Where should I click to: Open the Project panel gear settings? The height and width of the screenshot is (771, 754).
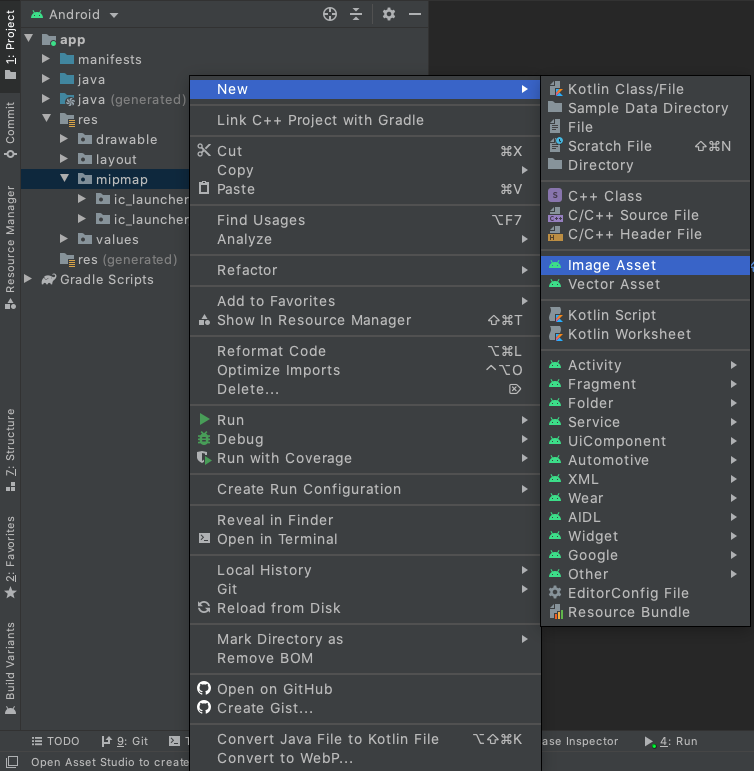tap(389, 14)
